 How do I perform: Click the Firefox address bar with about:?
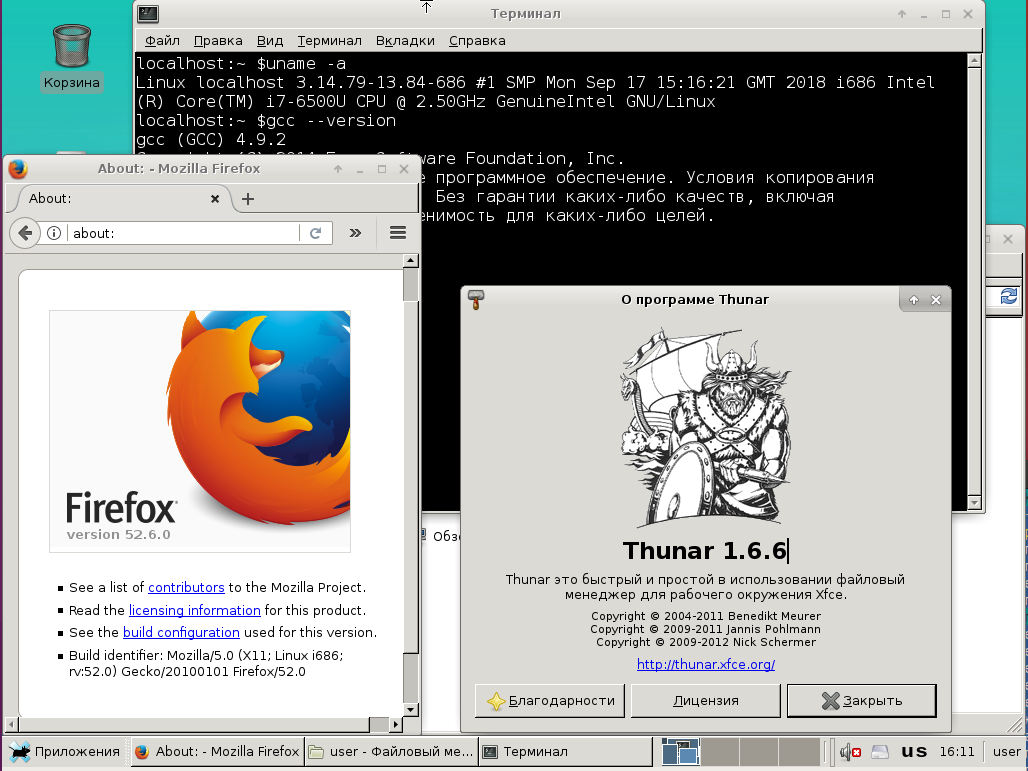point(184,233)
